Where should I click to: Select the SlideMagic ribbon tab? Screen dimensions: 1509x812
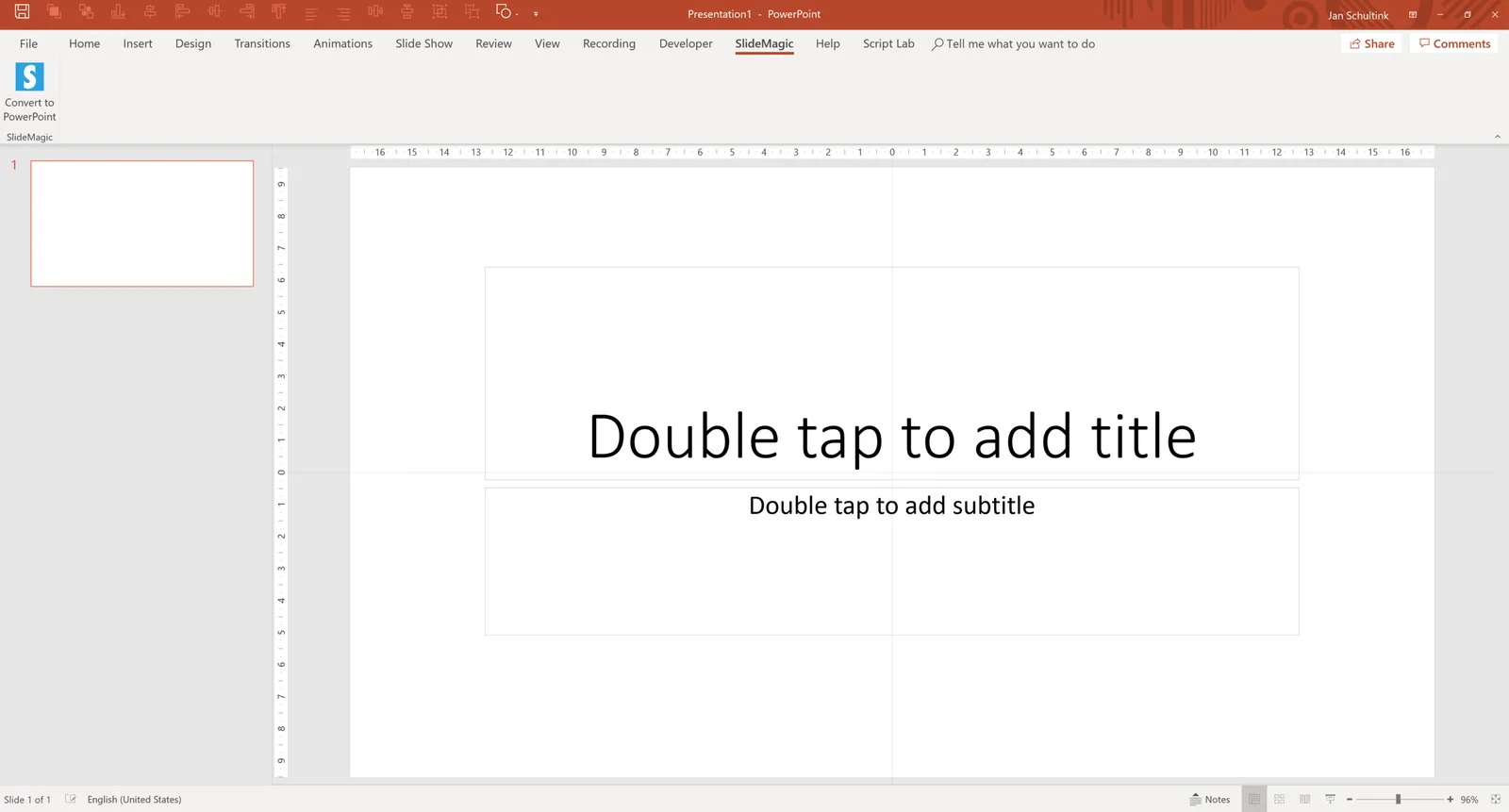(x=765, y=43)
